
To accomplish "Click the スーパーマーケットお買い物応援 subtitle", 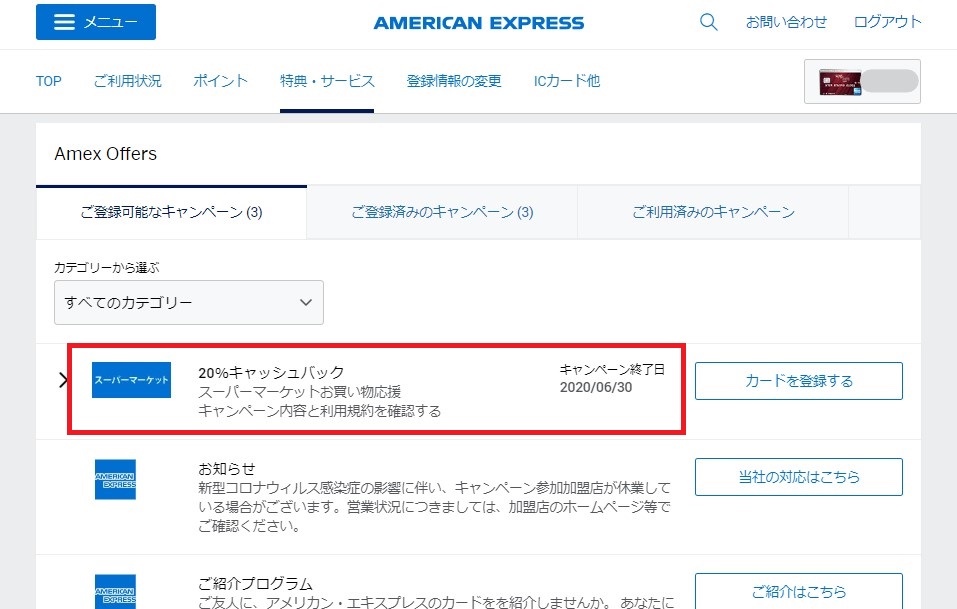I will pos(300,392).
